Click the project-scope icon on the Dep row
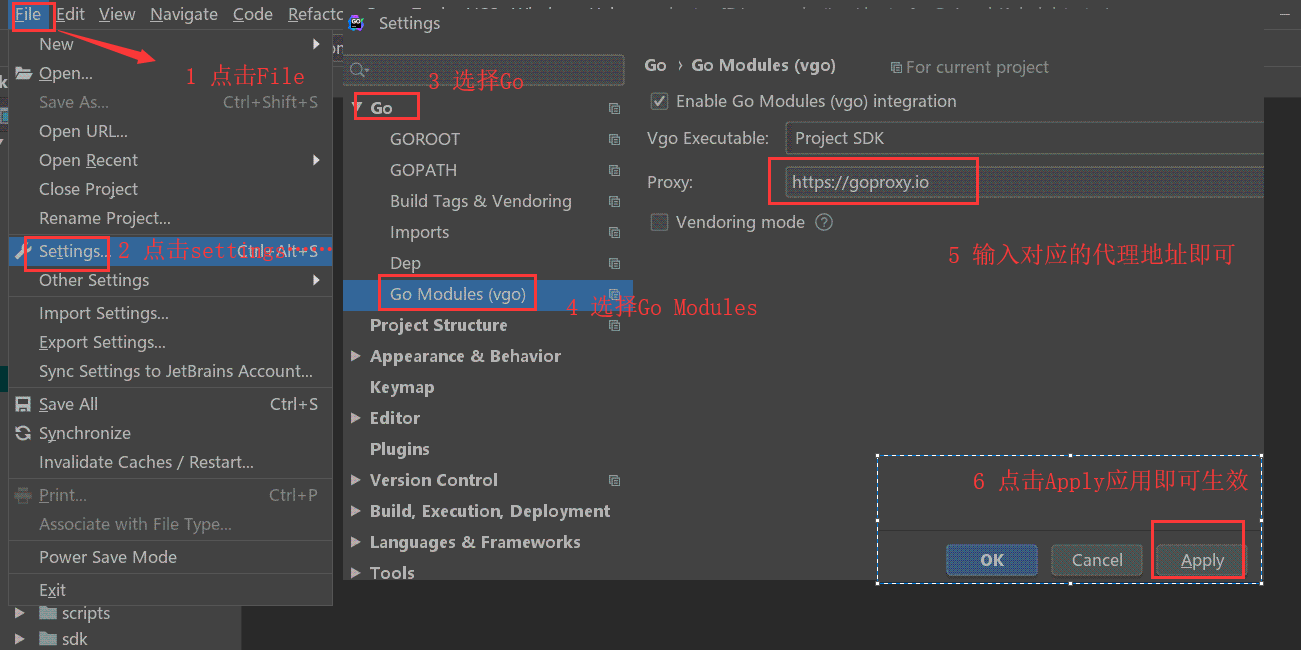This screenshot has height=650, width=1301. point(614,263)
